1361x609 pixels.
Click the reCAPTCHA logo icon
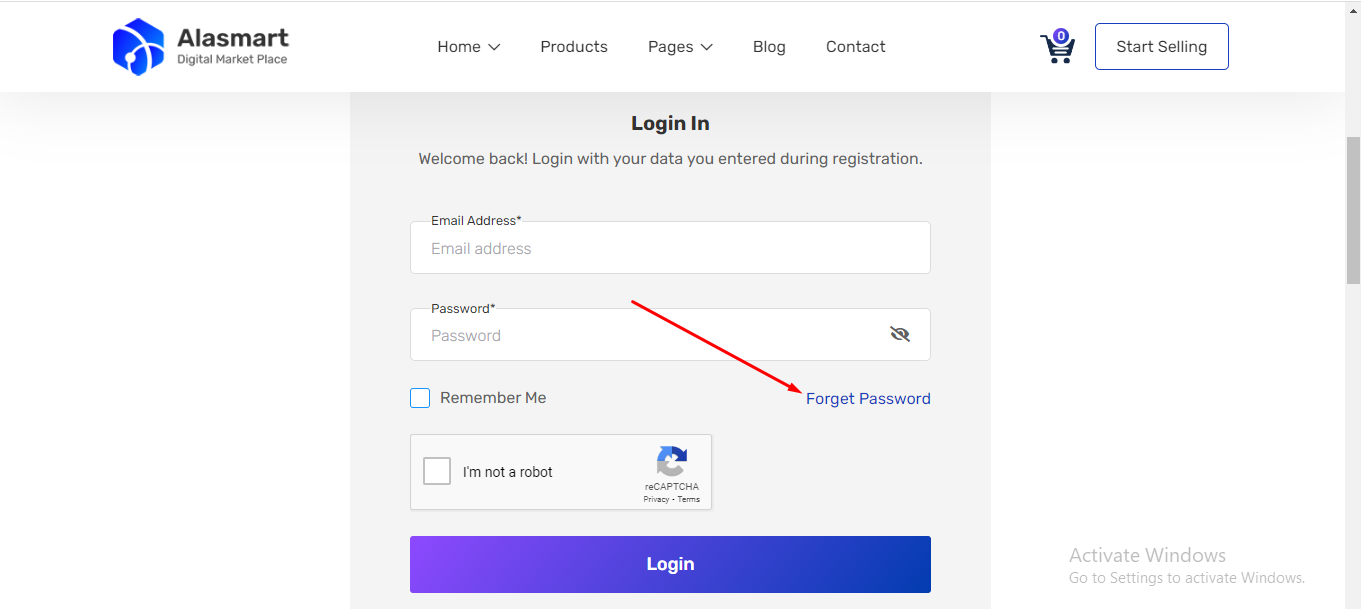tap(672, 461)
